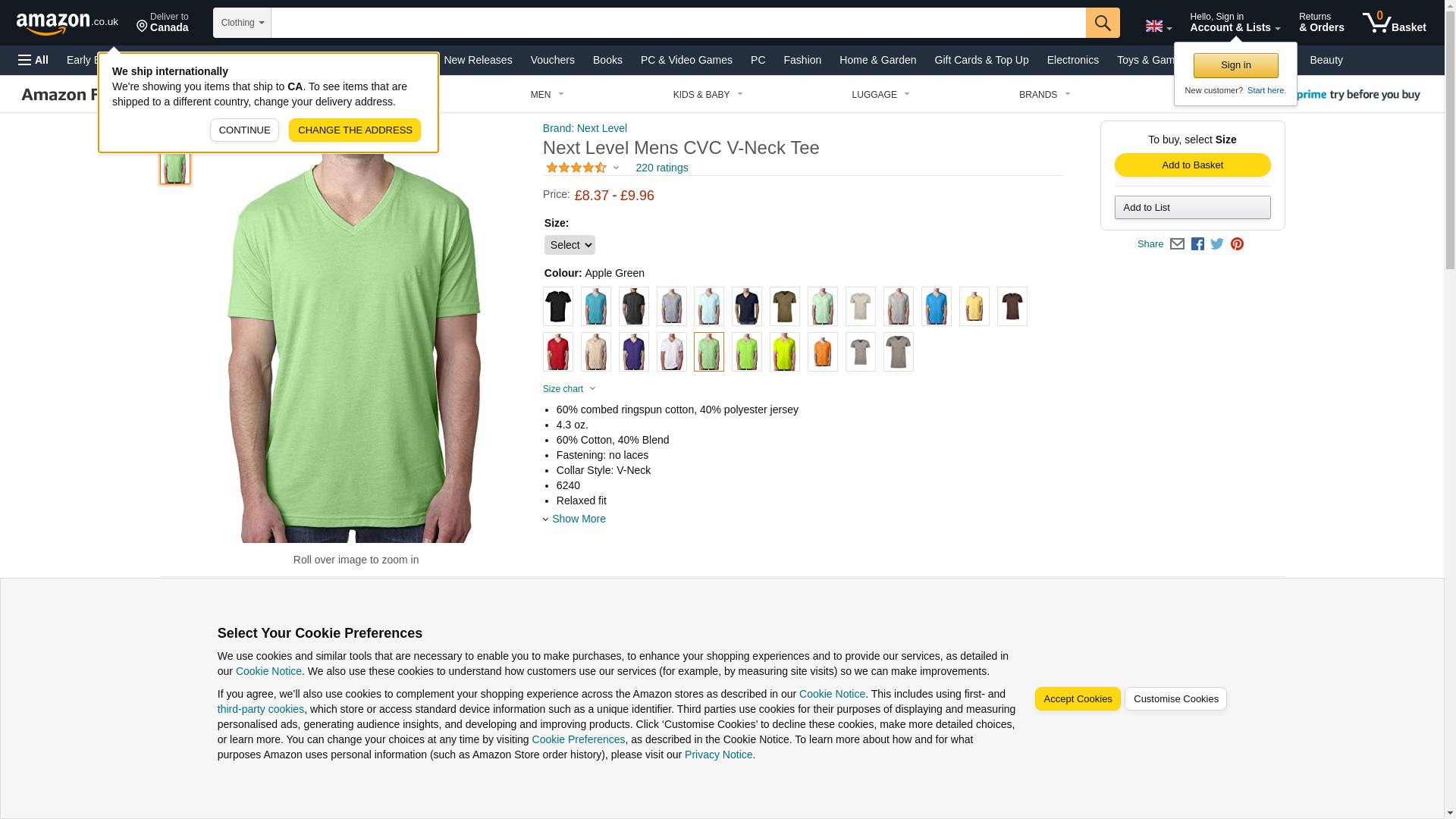Go to Amazon.co.uk home logo

67,24
